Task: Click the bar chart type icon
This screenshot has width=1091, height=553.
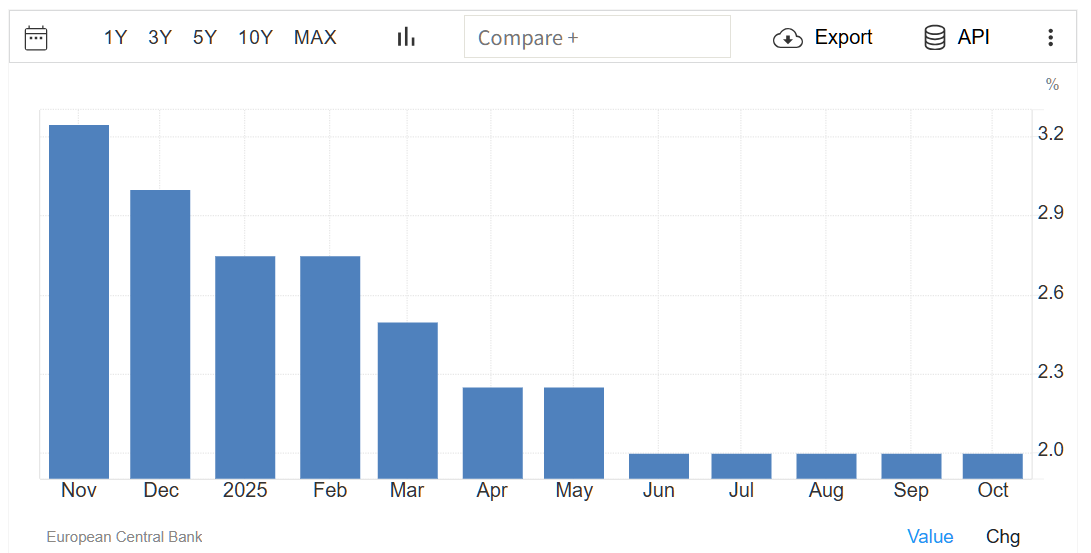Action: coord(406,38)
